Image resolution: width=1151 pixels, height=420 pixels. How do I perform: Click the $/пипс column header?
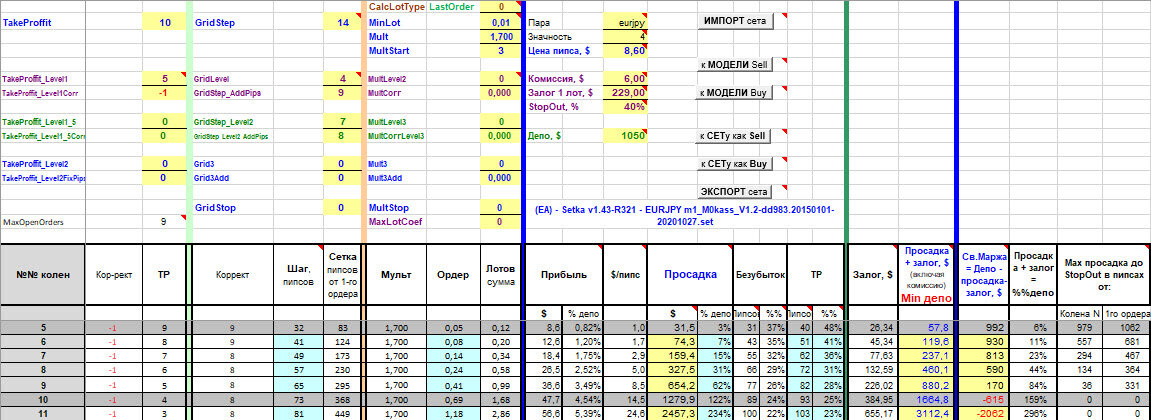[x=625, y=275]
